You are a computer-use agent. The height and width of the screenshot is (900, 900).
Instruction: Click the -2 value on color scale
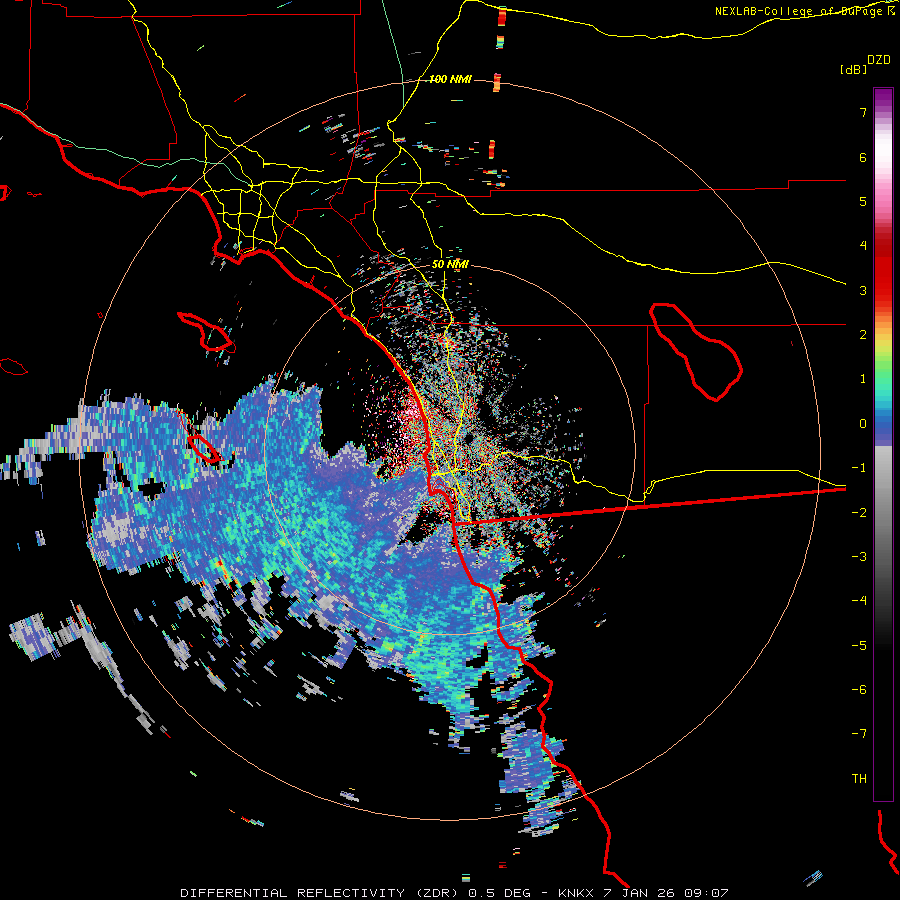pos(859,512)
